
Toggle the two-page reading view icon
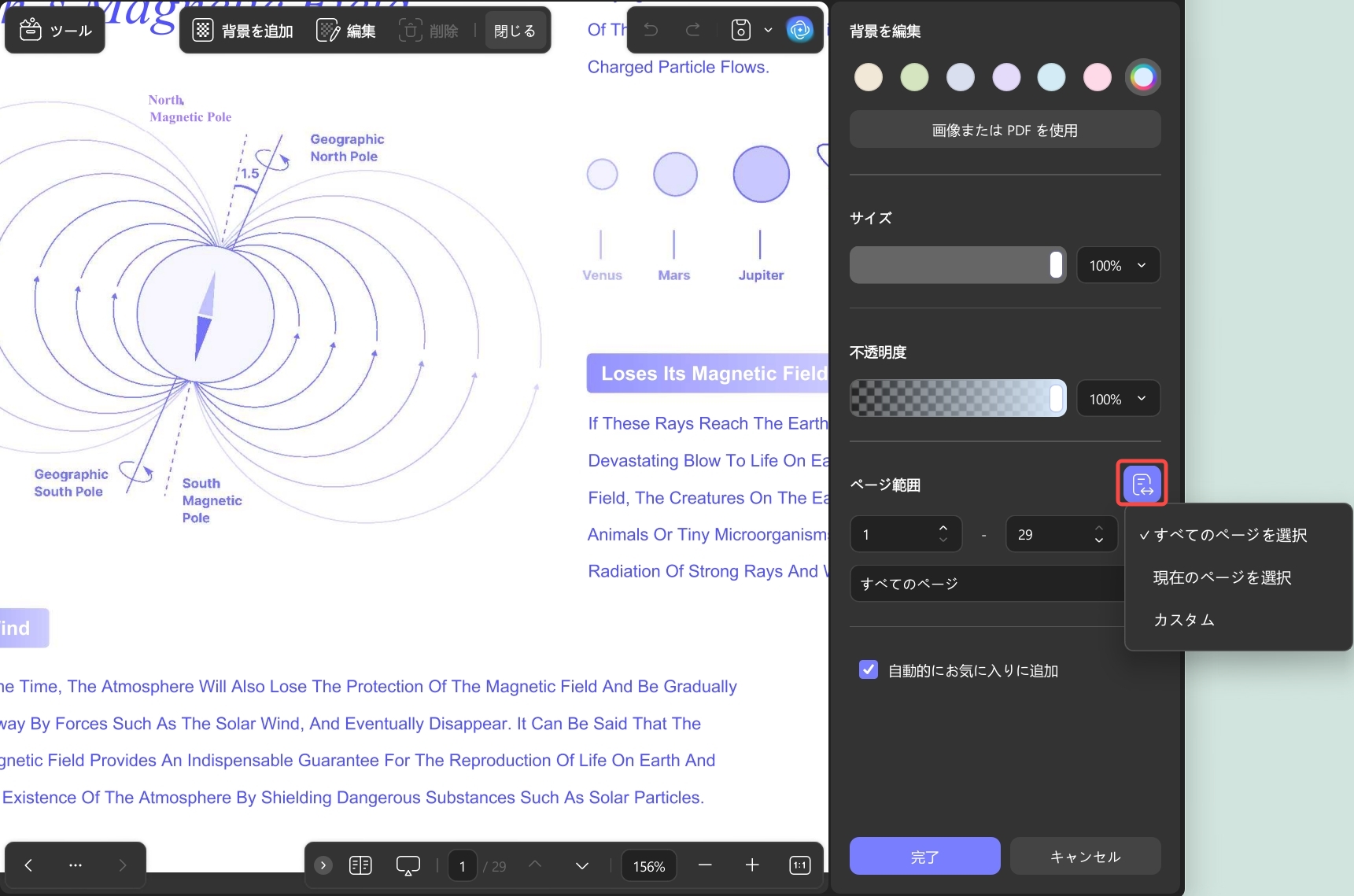tap(360, 865)
